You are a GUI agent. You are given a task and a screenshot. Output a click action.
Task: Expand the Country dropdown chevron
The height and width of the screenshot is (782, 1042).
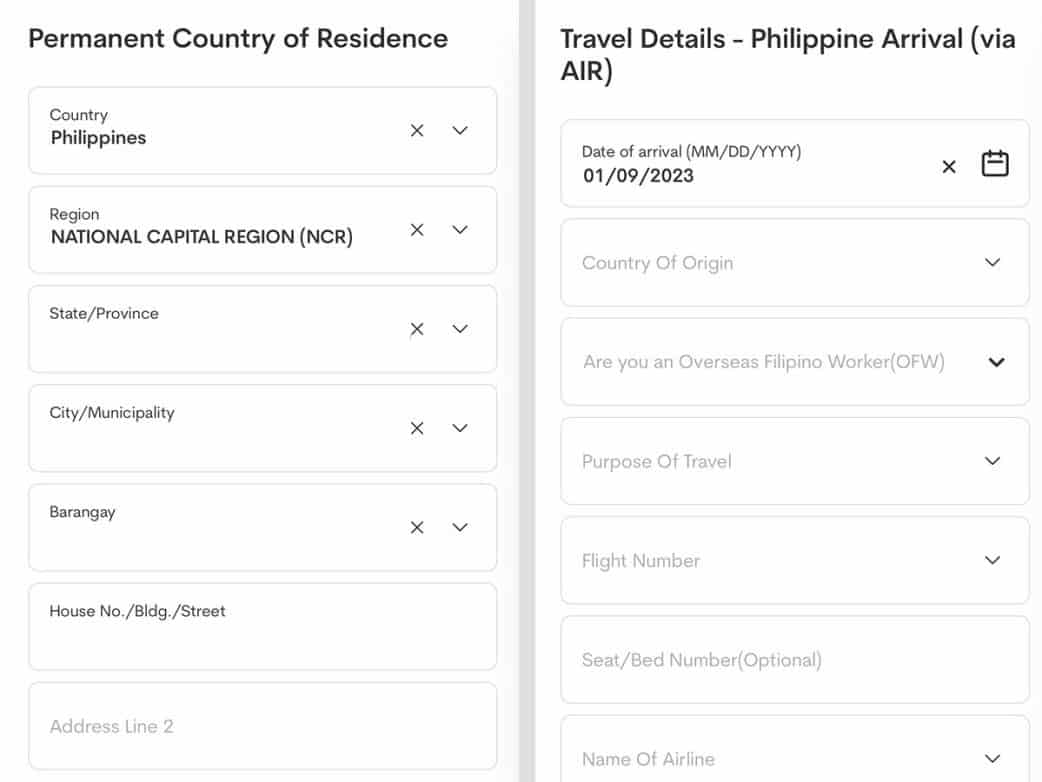coord(460,131)
